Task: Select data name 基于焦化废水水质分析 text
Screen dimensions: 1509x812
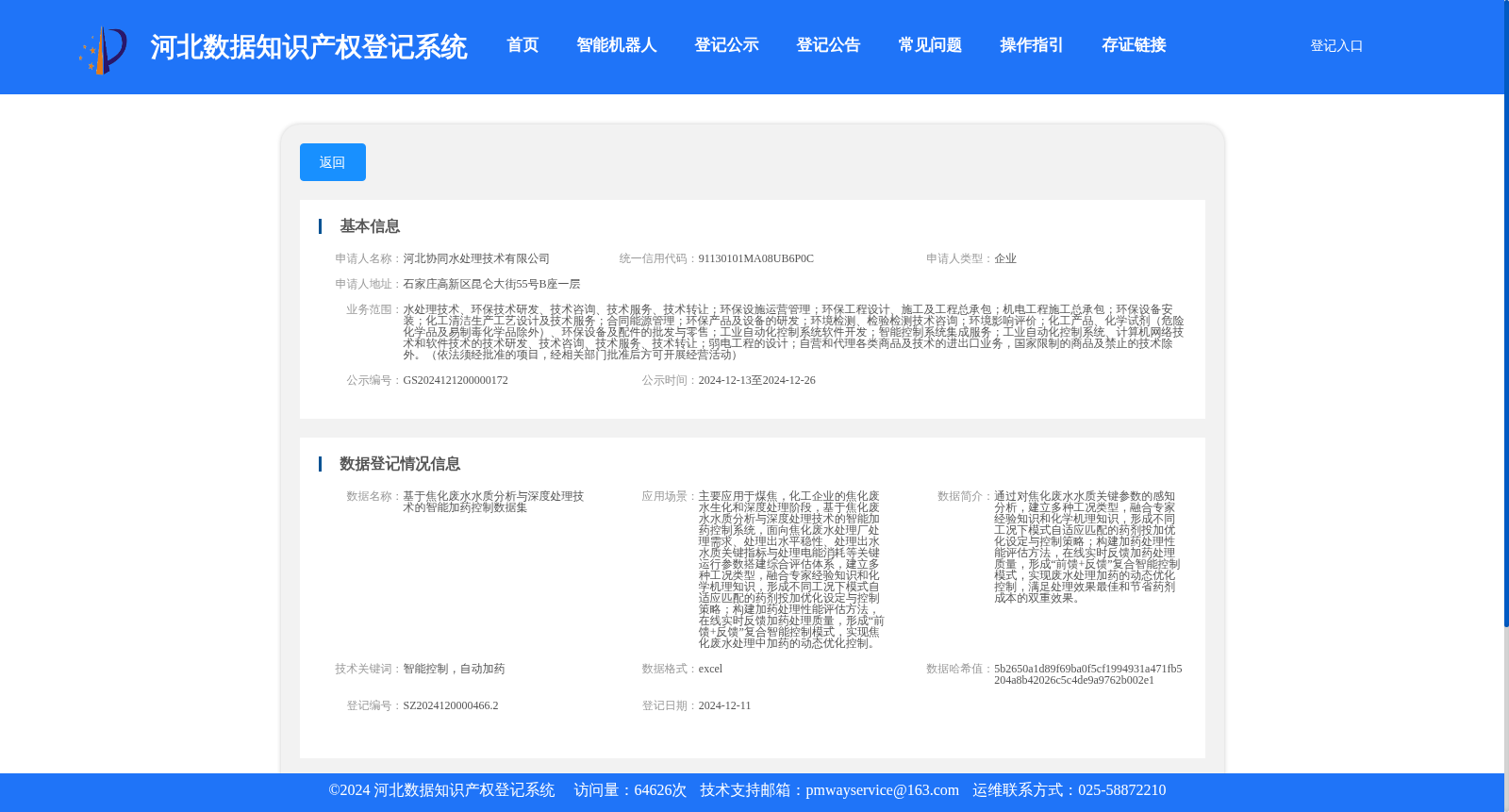Action: pos(493,502)
